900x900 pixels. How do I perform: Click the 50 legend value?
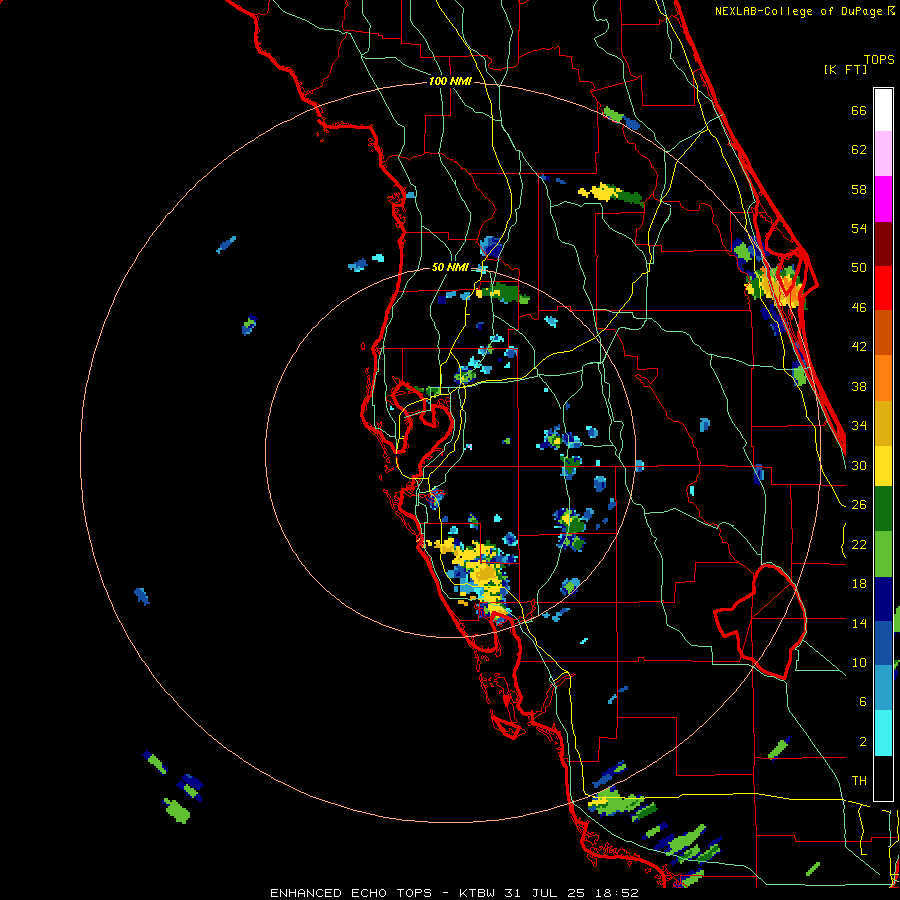pos(859,267)
